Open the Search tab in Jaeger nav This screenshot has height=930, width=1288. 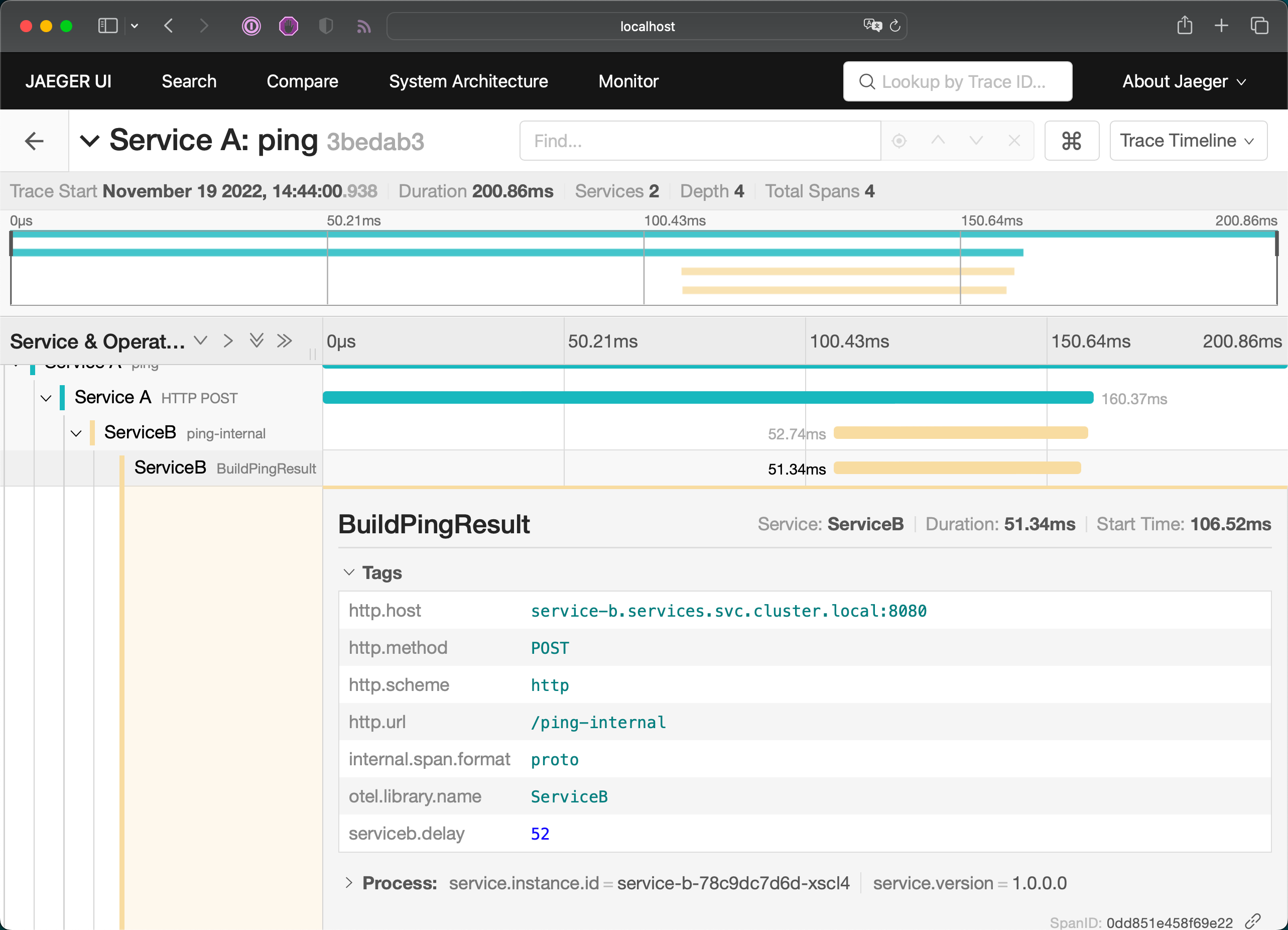189,81
